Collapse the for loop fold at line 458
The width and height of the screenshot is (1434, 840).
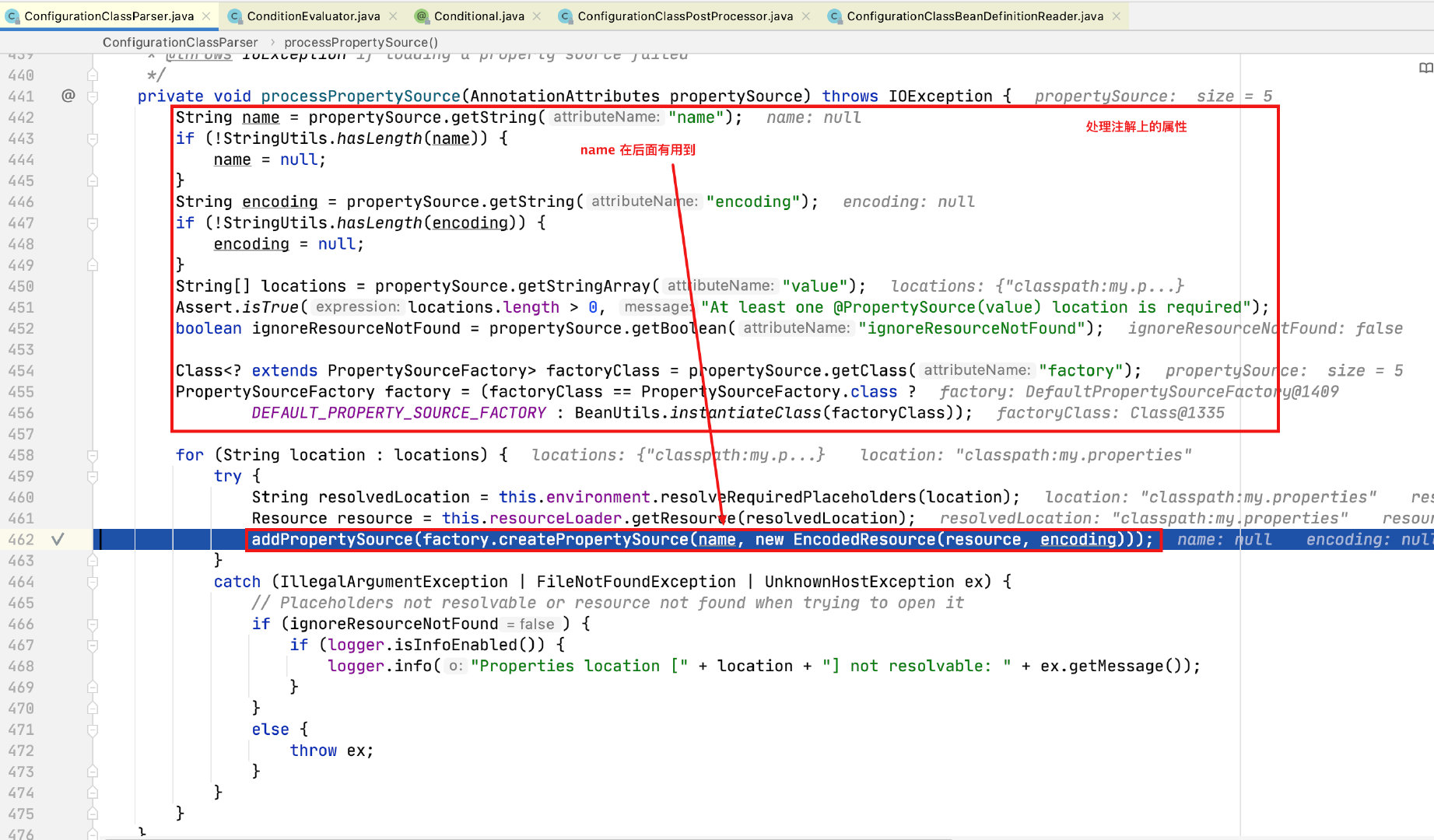pos(93,455)
